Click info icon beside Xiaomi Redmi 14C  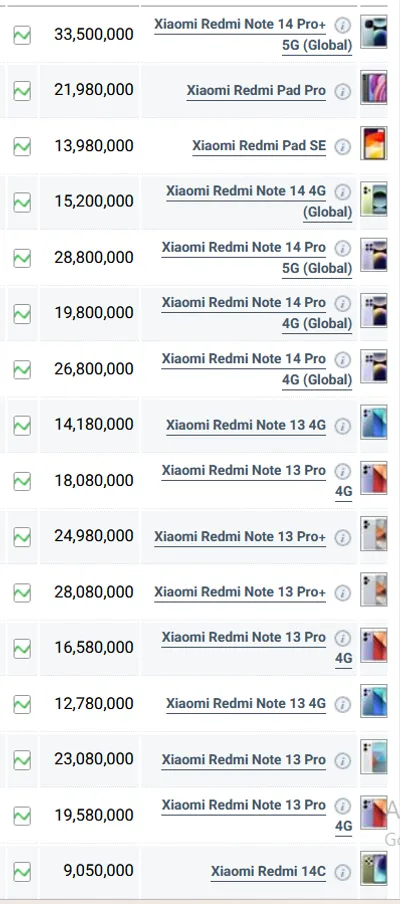[342, 872]
